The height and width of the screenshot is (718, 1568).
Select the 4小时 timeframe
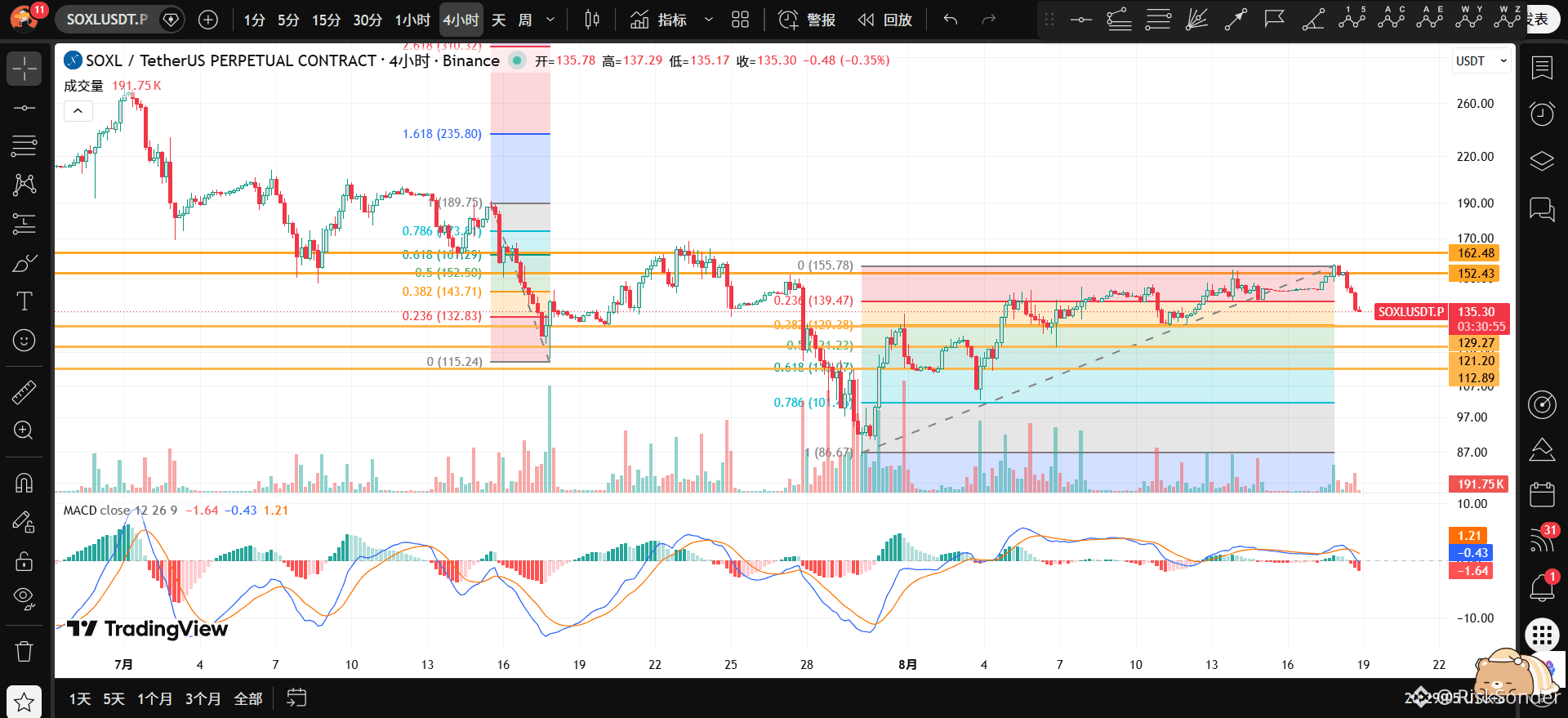[x=461, y=20]
